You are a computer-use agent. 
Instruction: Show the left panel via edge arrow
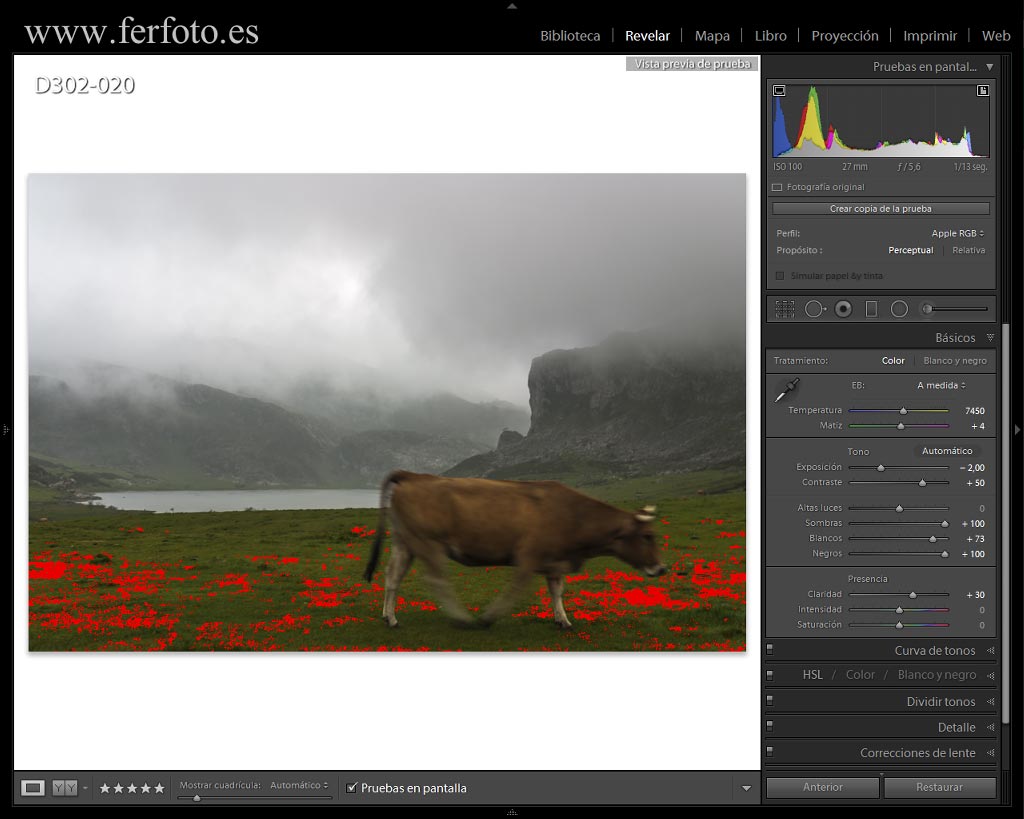tap(5, 430)
